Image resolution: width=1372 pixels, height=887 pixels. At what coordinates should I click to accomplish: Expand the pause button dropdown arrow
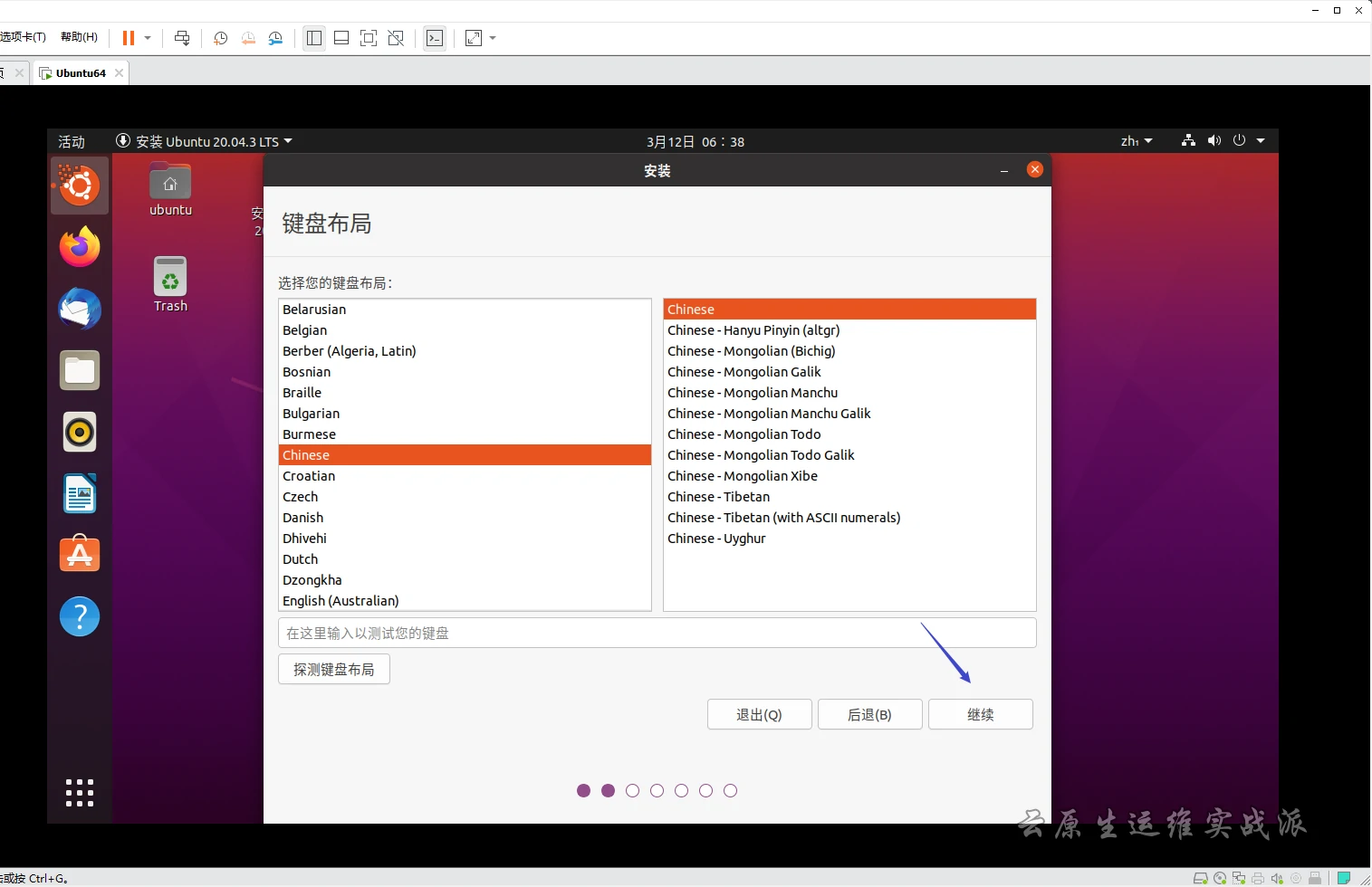pyautogui.click(x=148, y=38)
